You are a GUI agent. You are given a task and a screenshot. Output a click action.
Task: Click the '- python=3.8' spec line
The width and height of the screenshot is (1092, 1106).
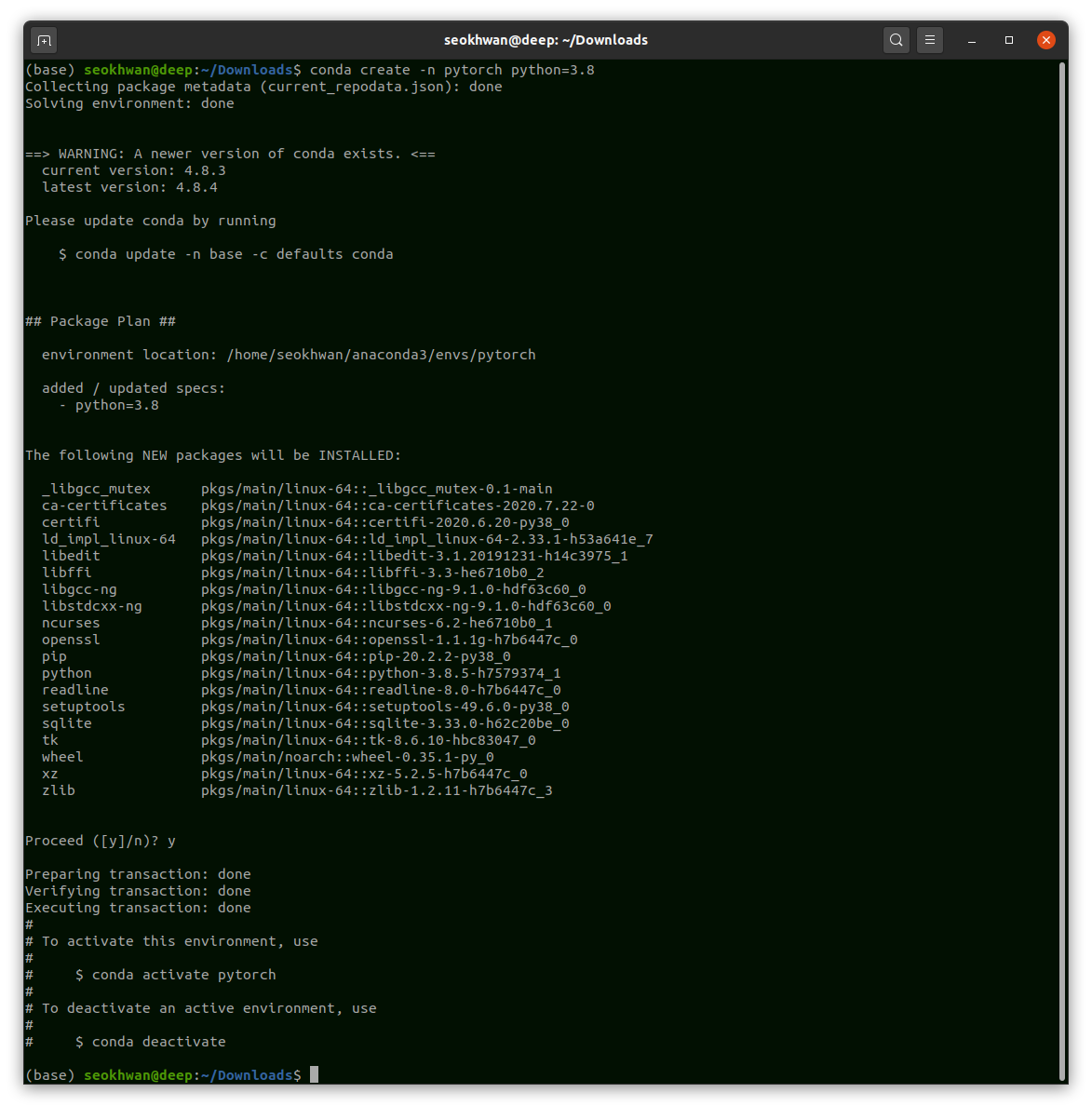[109, 406]
